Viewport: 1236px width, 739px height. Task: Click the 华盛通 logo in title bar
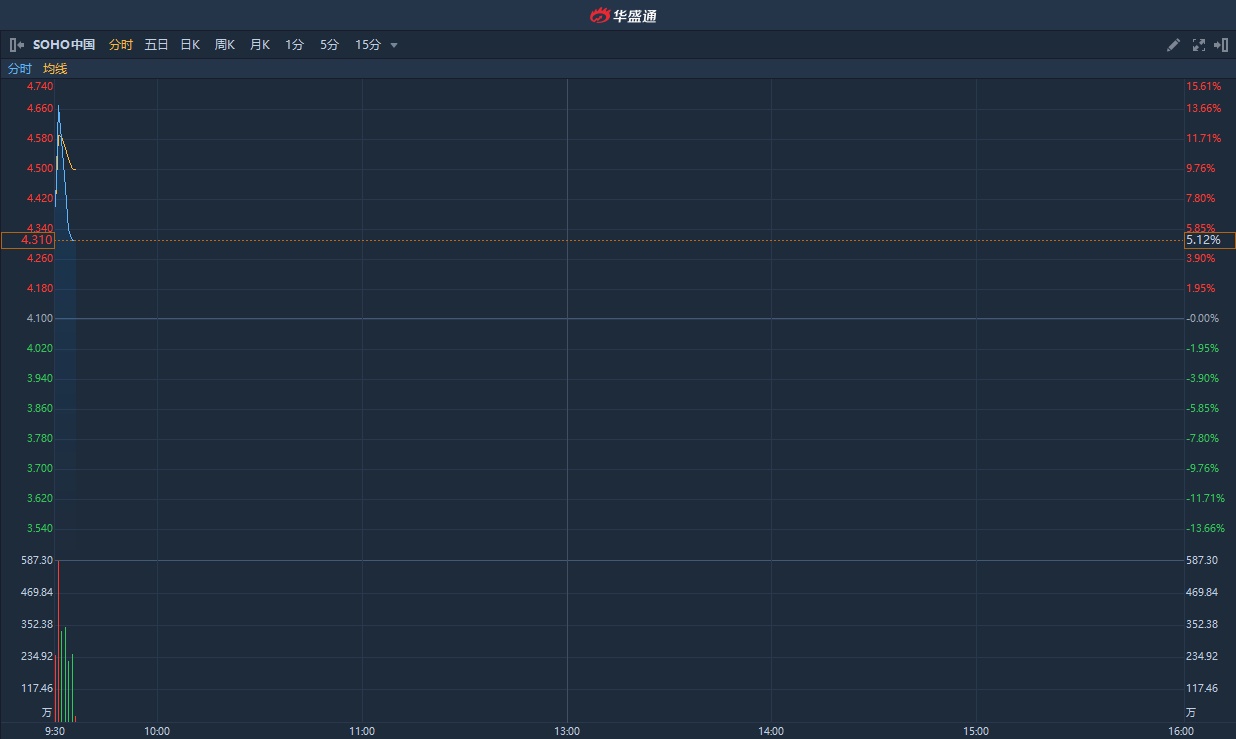(x=623, y=15)
